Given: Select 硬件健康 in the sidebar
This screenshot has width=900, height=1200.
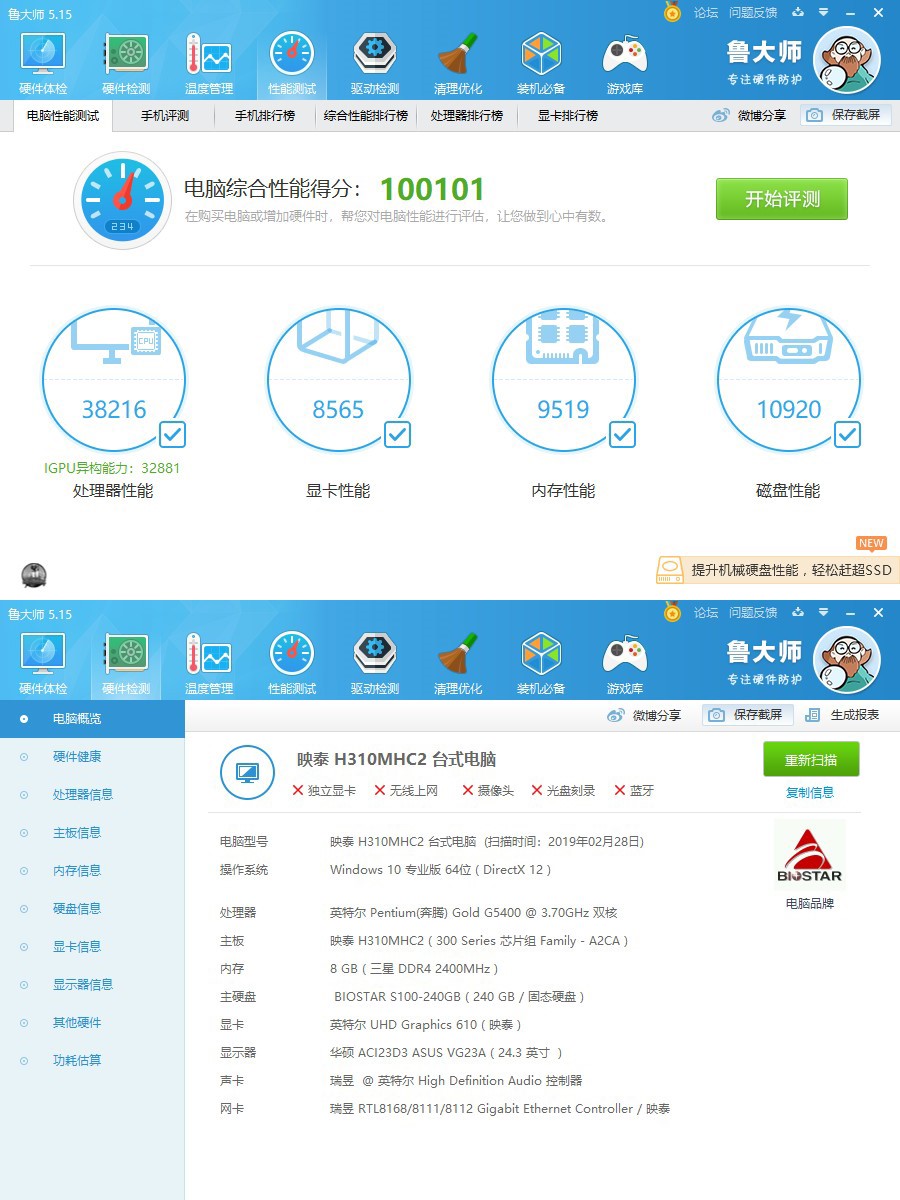Looking at the screenshot, I should point(92,757).
